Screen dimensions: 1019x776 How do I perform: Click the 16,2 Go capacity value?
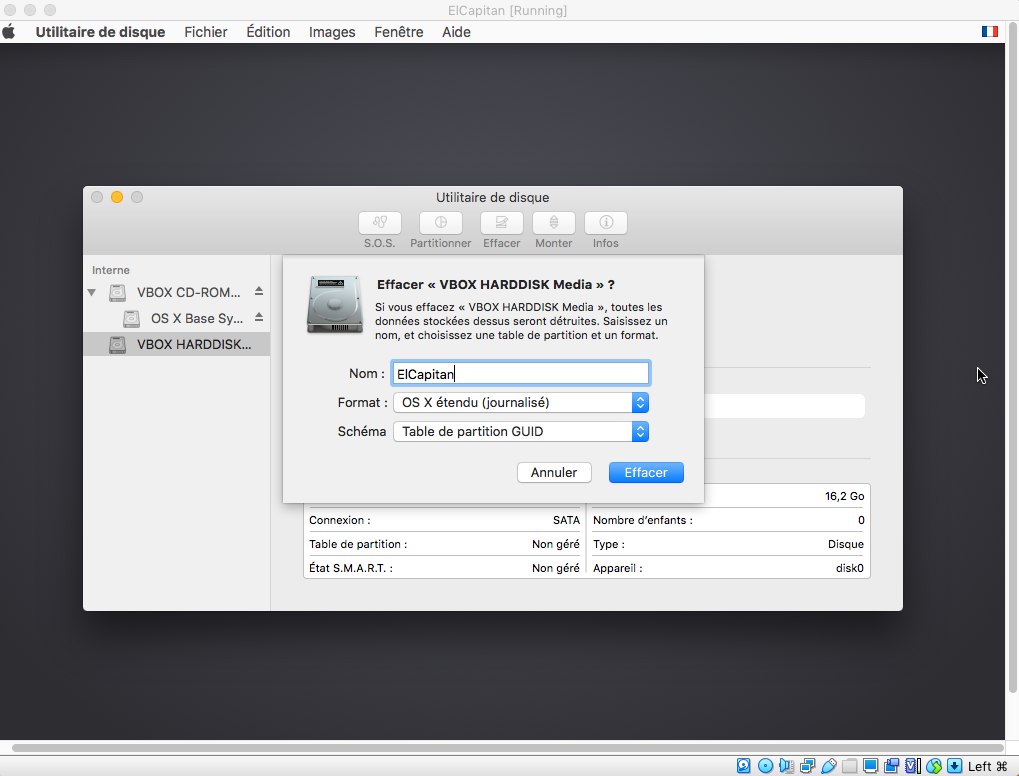(x=844, y=496)
